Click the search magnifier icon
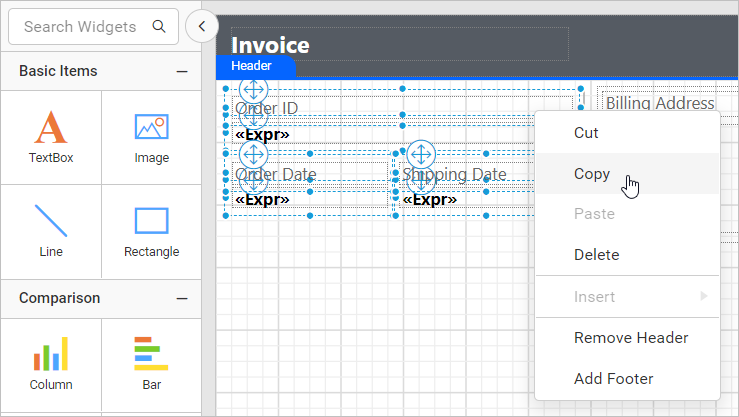739x417 pixels. click(x=159, y=27)
